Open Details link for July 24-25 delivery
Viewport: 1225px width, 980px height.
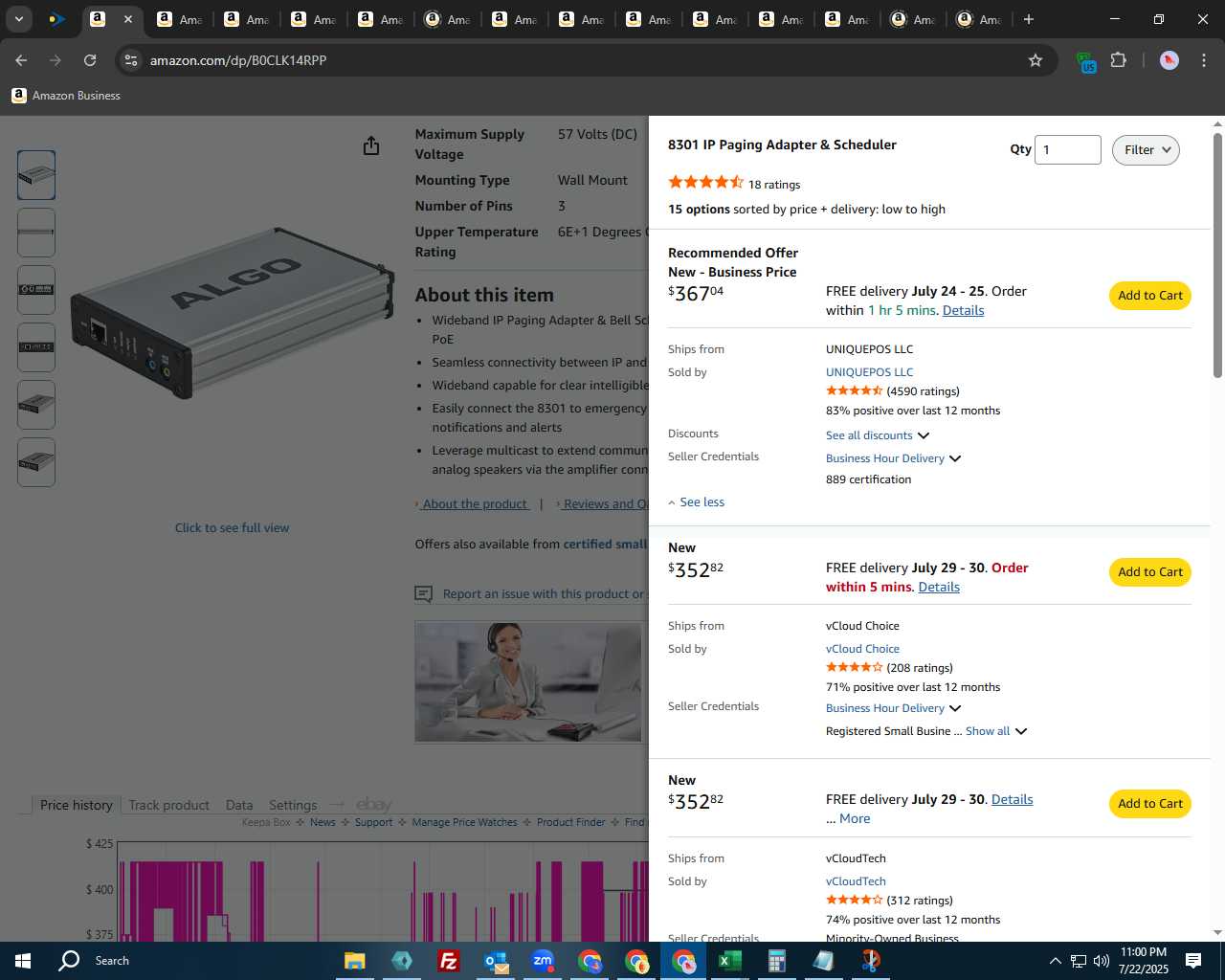click(963, 310)
